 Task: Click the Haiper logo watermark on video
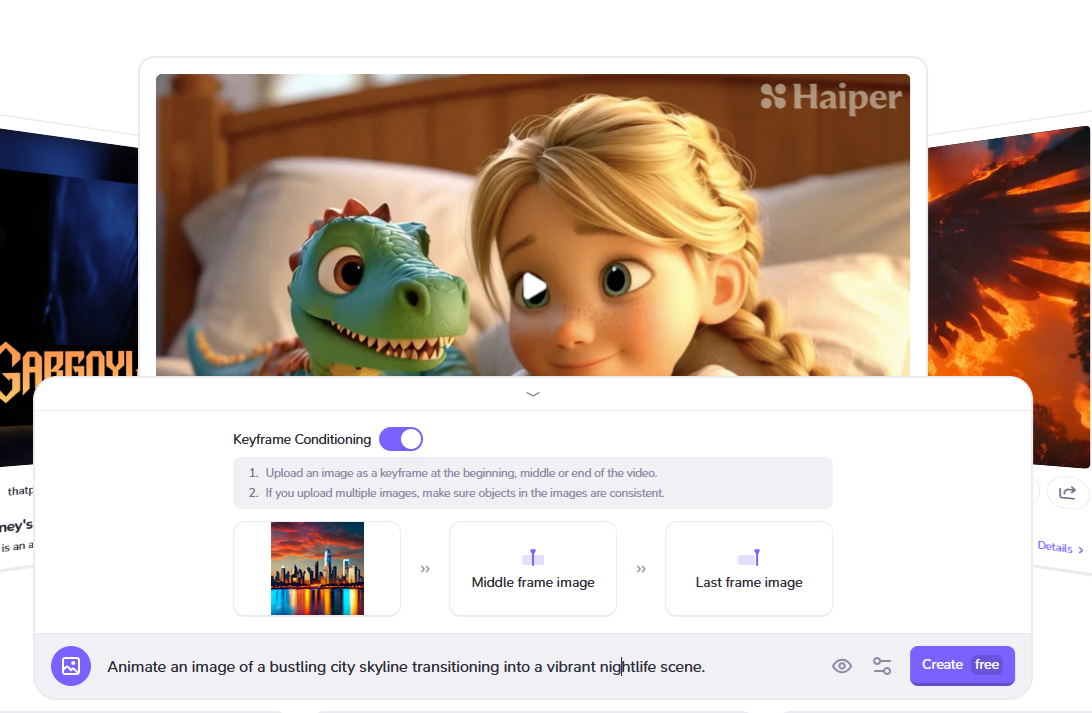pyautogui.click(x=831, y=97)
